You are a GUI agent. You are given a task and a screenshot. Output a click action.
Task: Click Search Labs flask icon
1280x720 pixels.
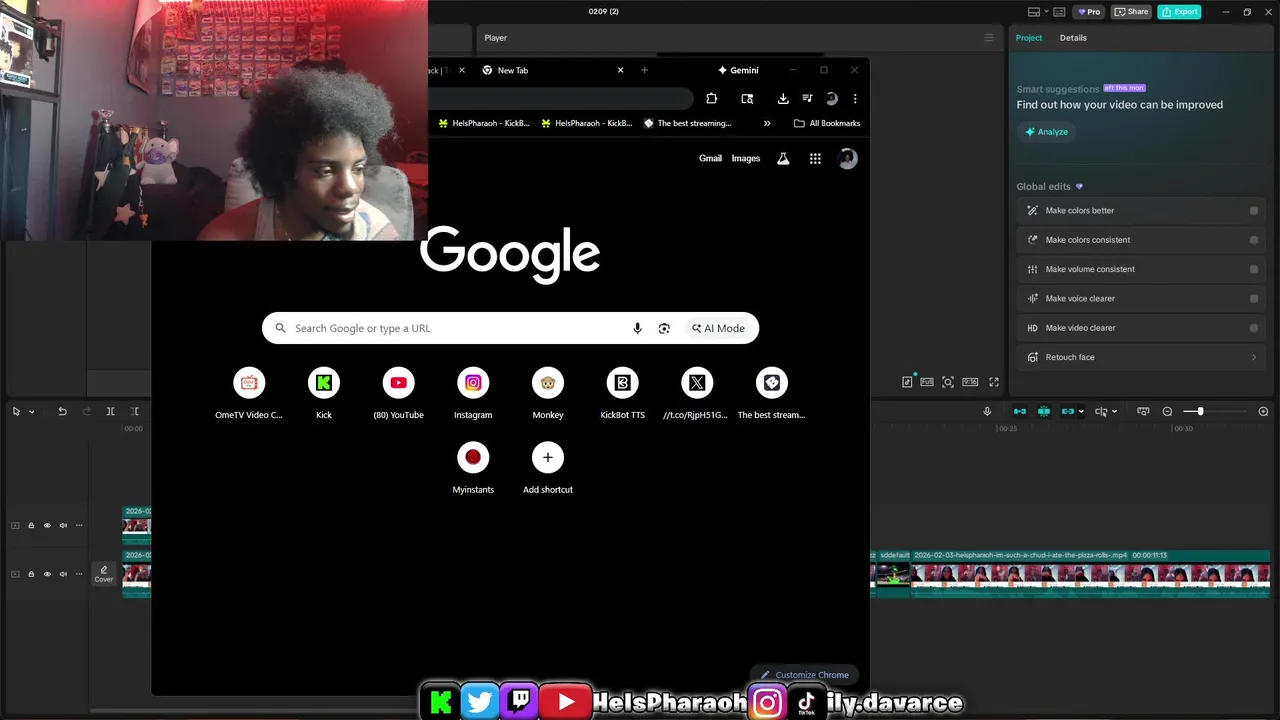click(783, 158)
